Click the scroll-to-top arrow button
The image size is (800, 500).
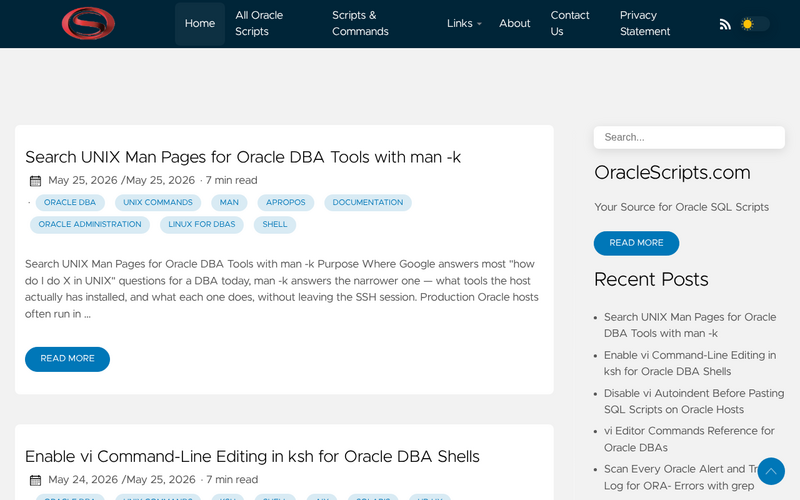point(771,471)
